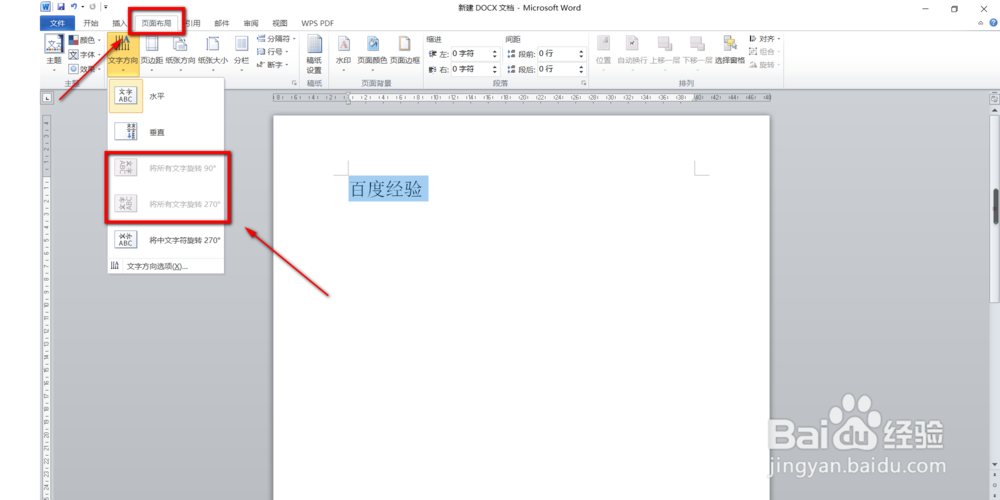Viewport: 1000px width, 500px height.
Task: Click the tab selector at ruler corner
Action: pos(47,98)
